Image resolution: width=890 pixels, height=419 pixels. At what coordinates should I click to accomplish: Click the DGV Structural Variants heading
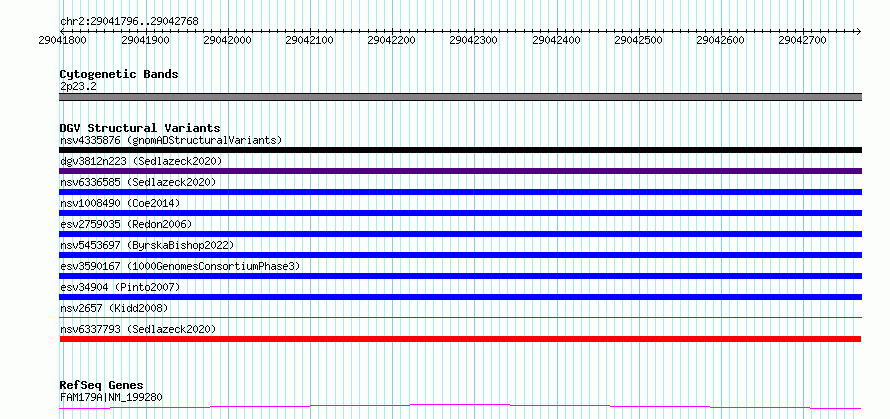click(140, 128)
